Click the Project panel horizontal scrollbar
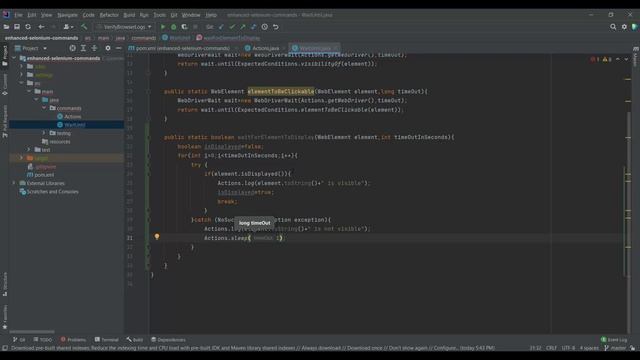Screen dimensions: 640x360 point(32,332)
